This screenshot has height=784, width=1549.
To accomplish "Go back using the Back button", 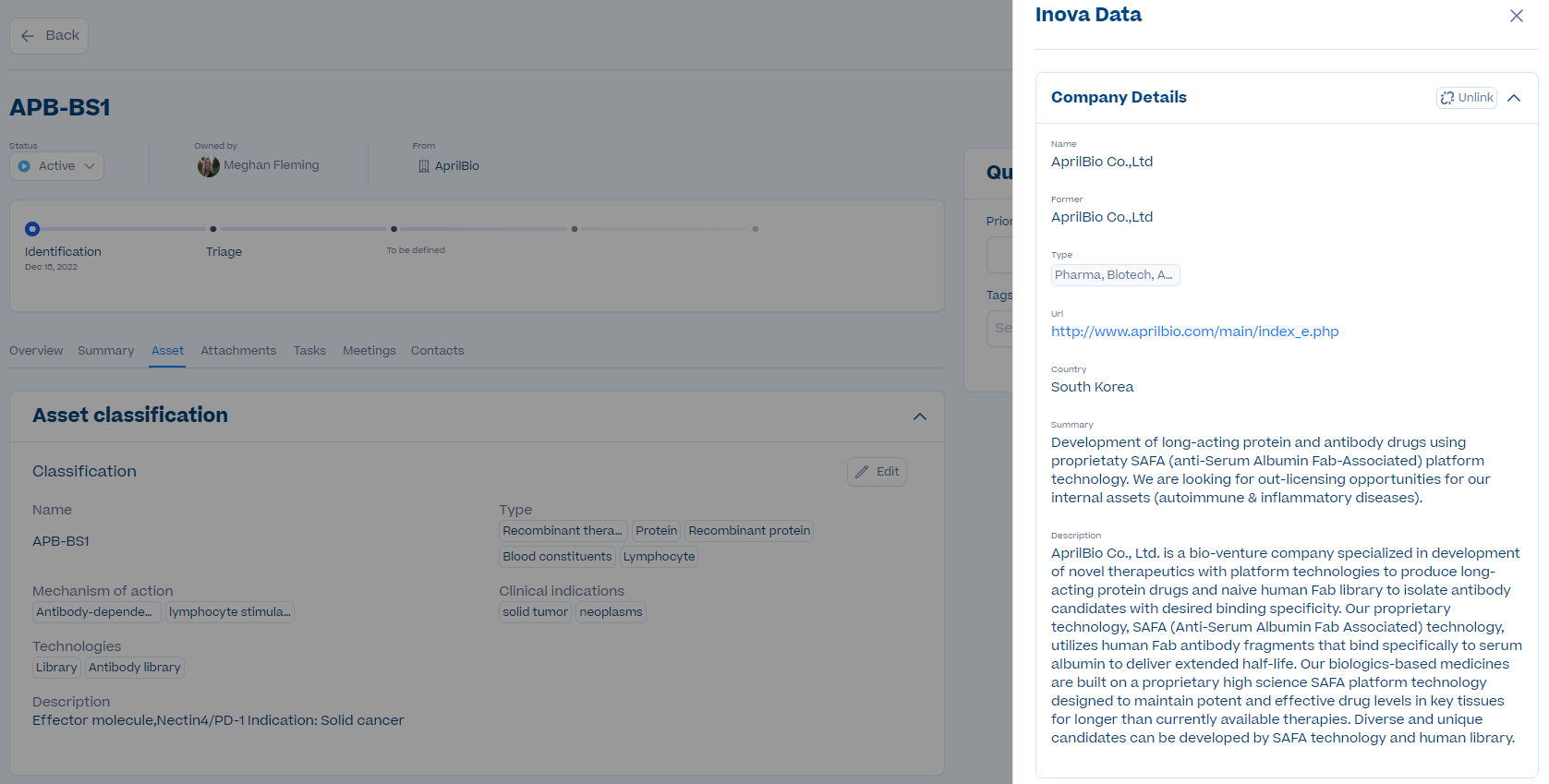I will [49, 36].
